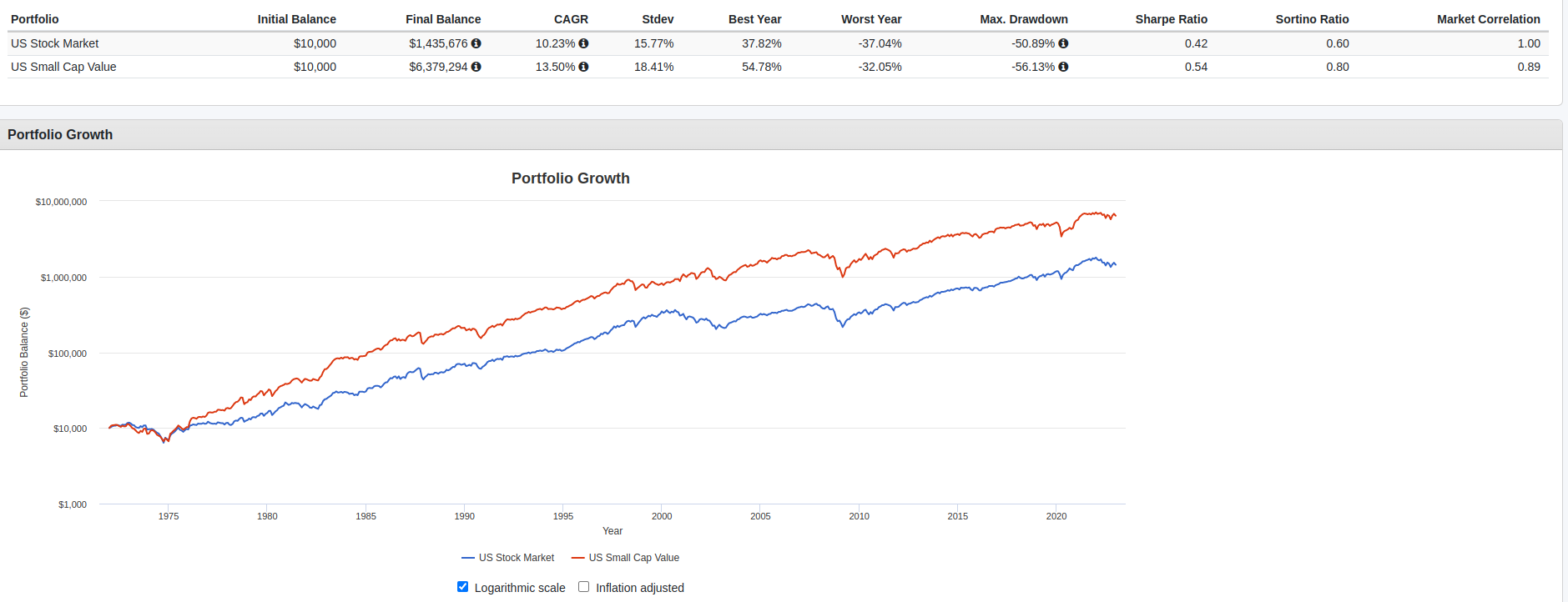Screen dimensions: 1568x602
Task: Open info icon next to 13.50% CAGR
Action: [x=583, y=67]
